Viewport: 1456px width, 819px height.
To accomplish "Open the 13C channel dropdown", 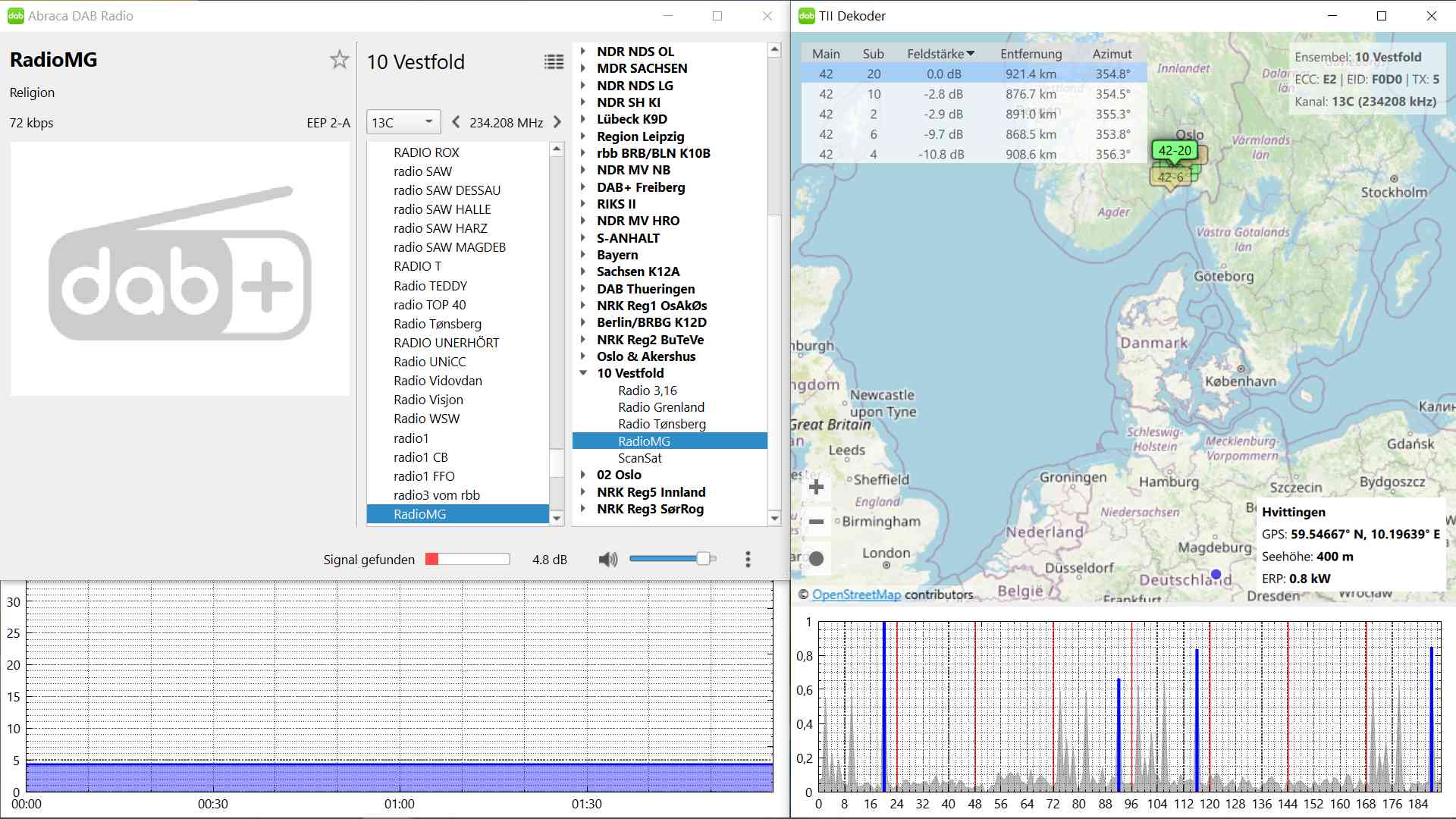I will tap(403, 122).
